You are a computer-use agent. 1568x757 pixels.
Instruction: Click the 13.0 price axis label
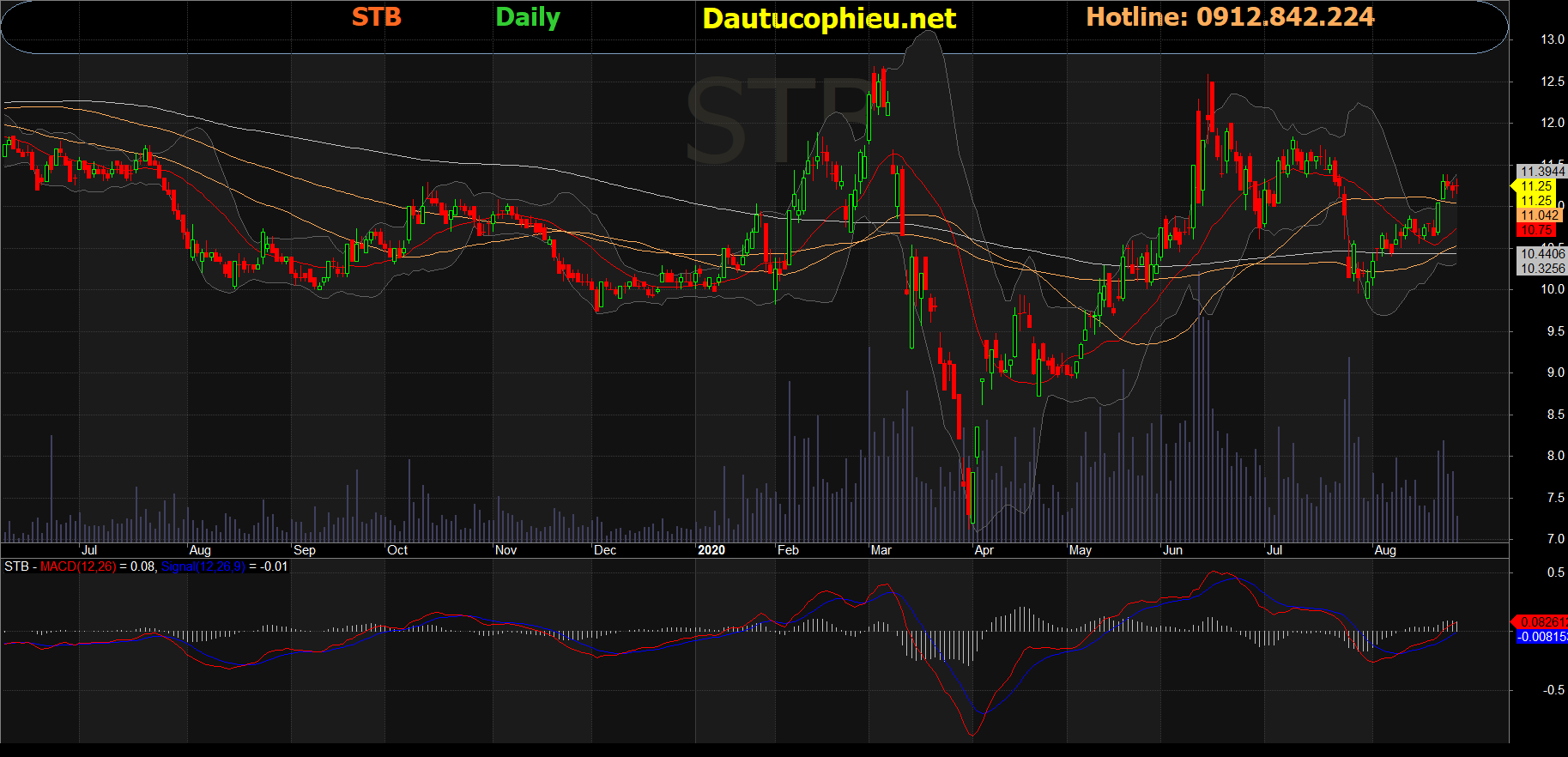(x=1552, y=39)
